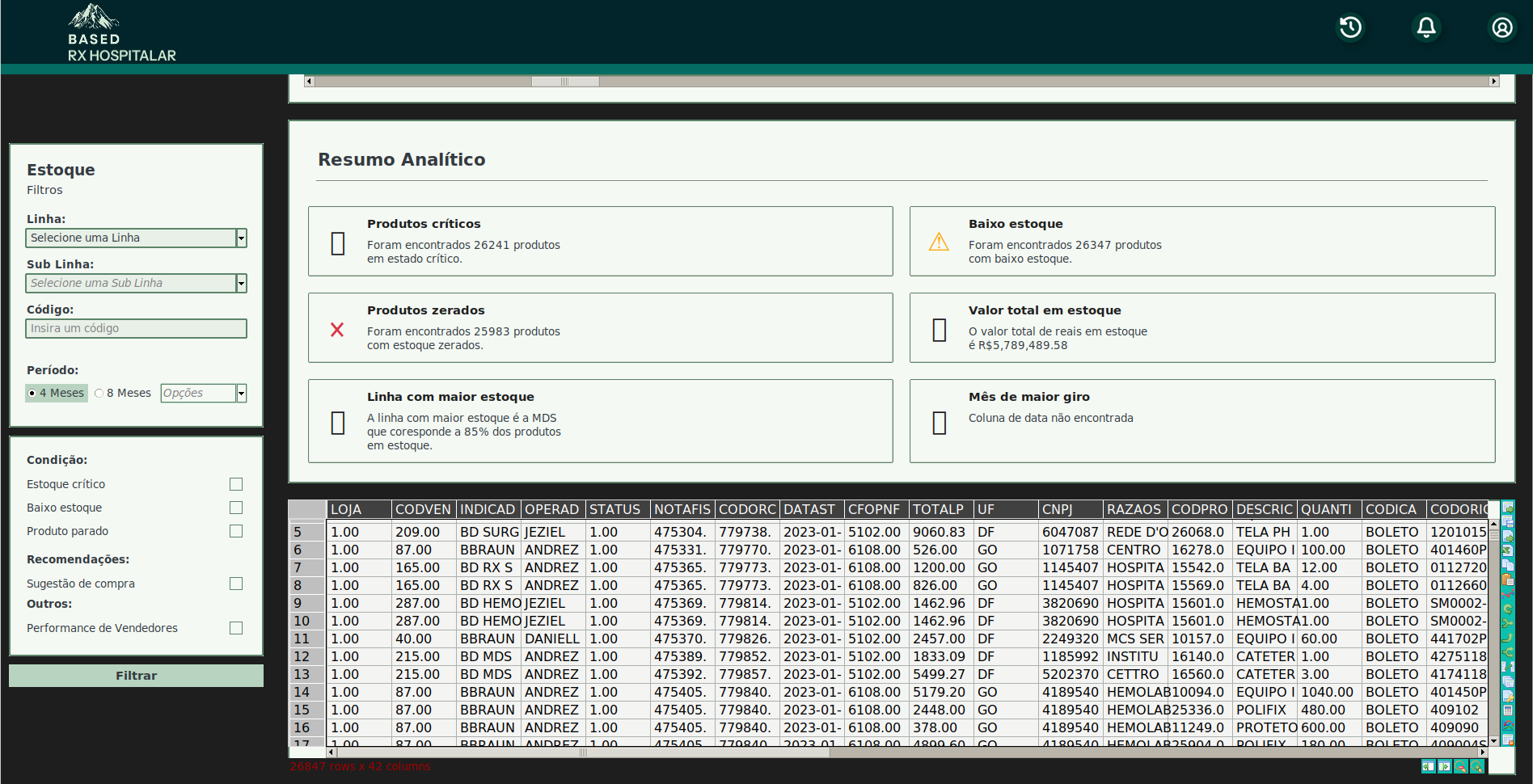Screen dimensions: 1533x784
Task: Open the history icon in header
Action: click(1350, 27)
